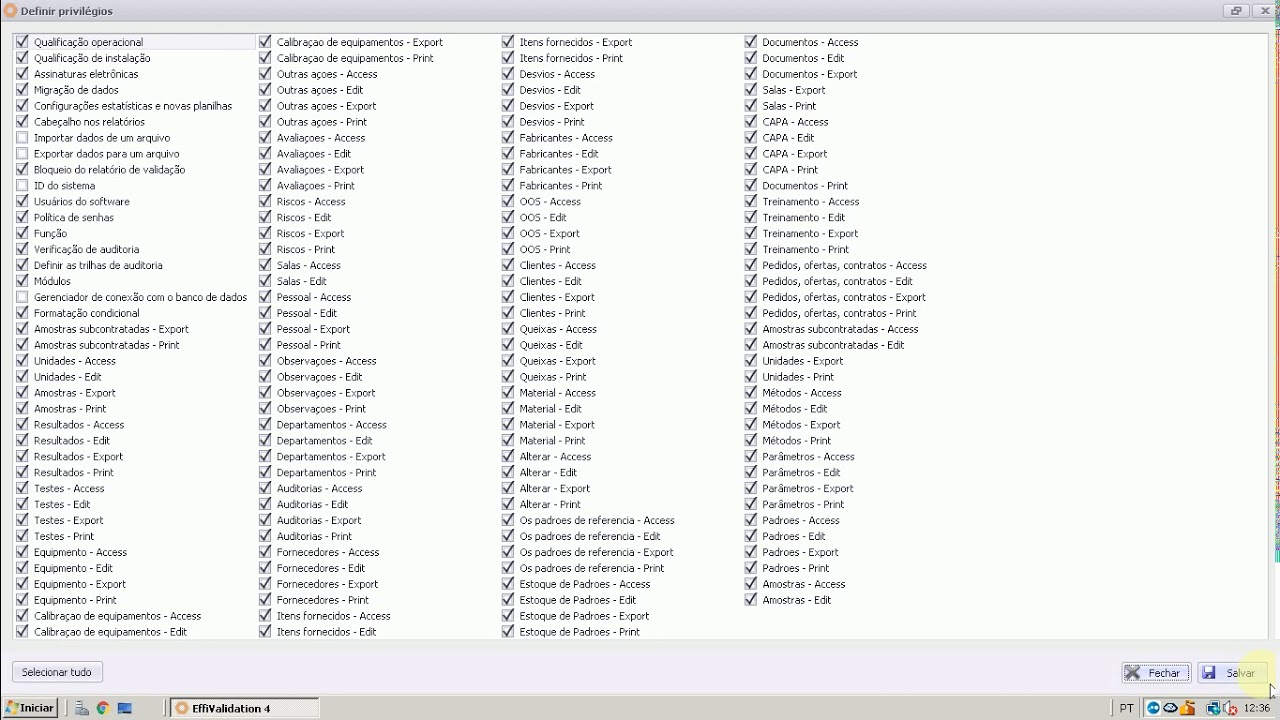The image size is (1280, 720).
Task: Uncheck Fabricantes - Print checkbox
Action: pos(508,186)
